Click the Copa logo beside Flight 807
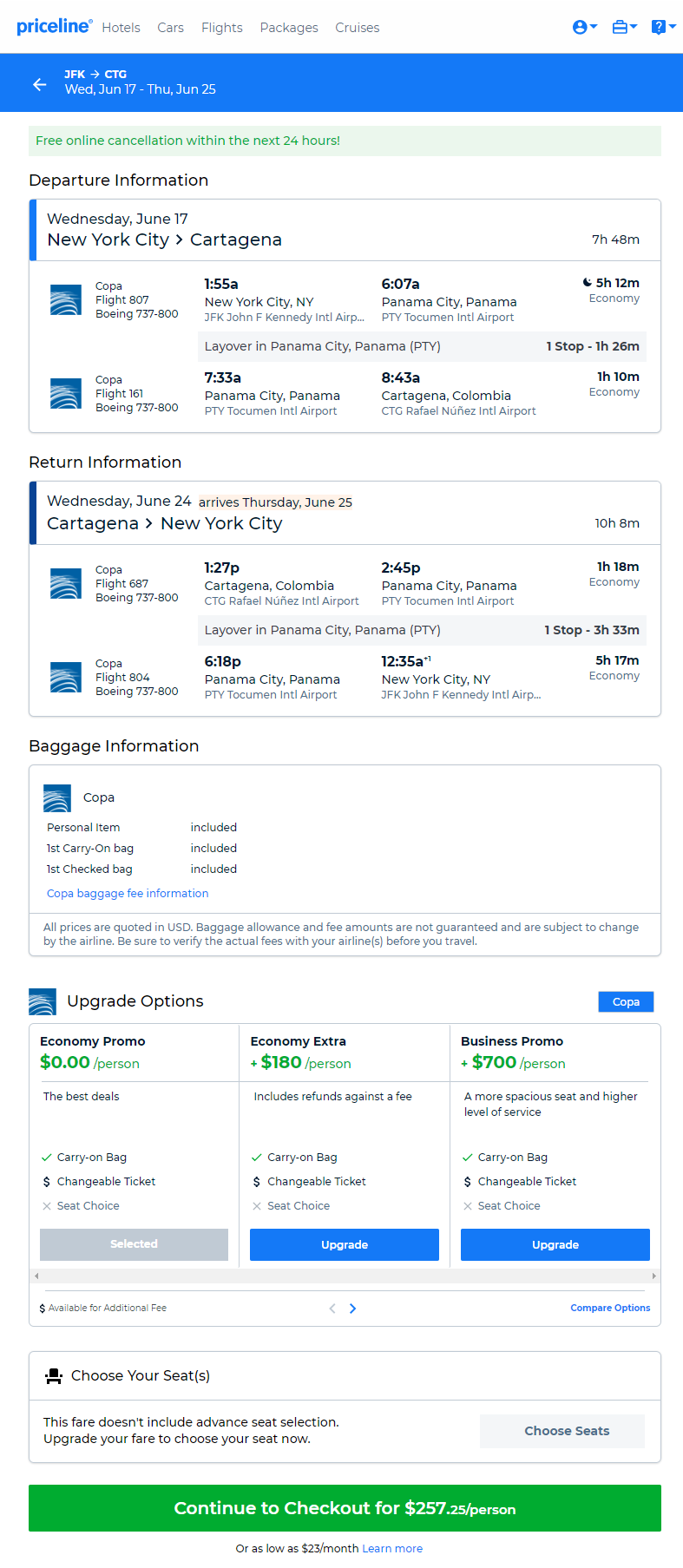683x1568 pixels. 66,300
